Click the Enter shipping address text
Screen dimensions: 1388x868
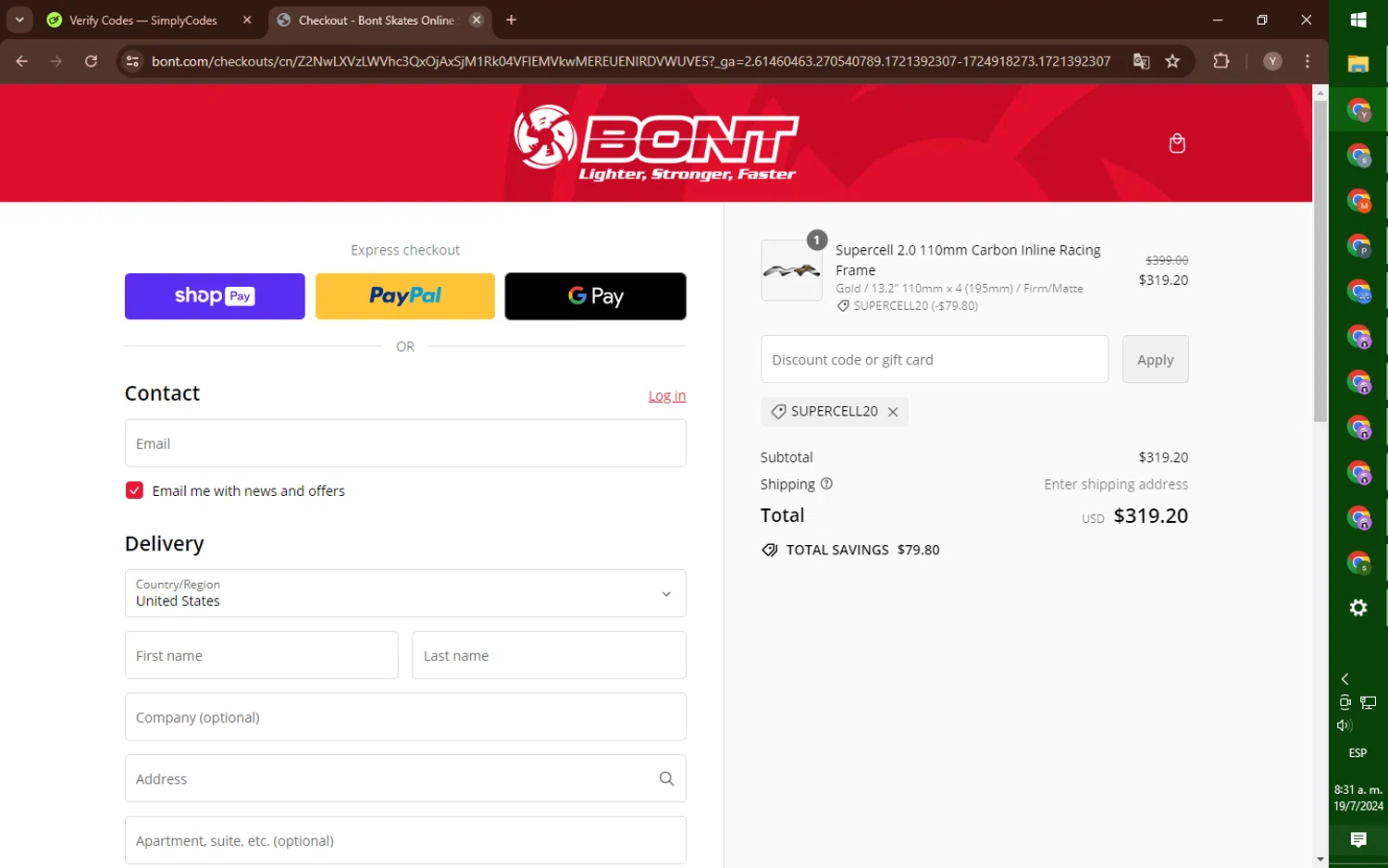(1116, 484)
